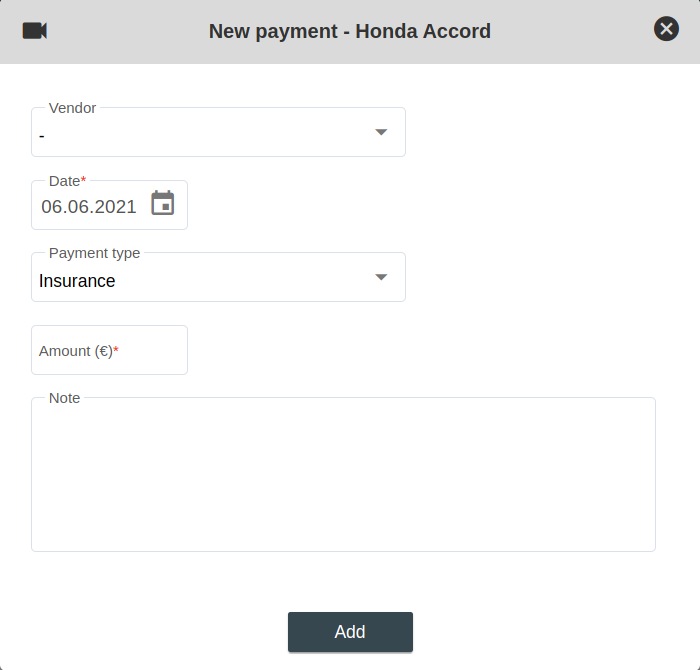Image resolution: width=700 pixels, height=670 pixels.
Task: Select the Insurance payment type value
Action: [x=77, y=281]
